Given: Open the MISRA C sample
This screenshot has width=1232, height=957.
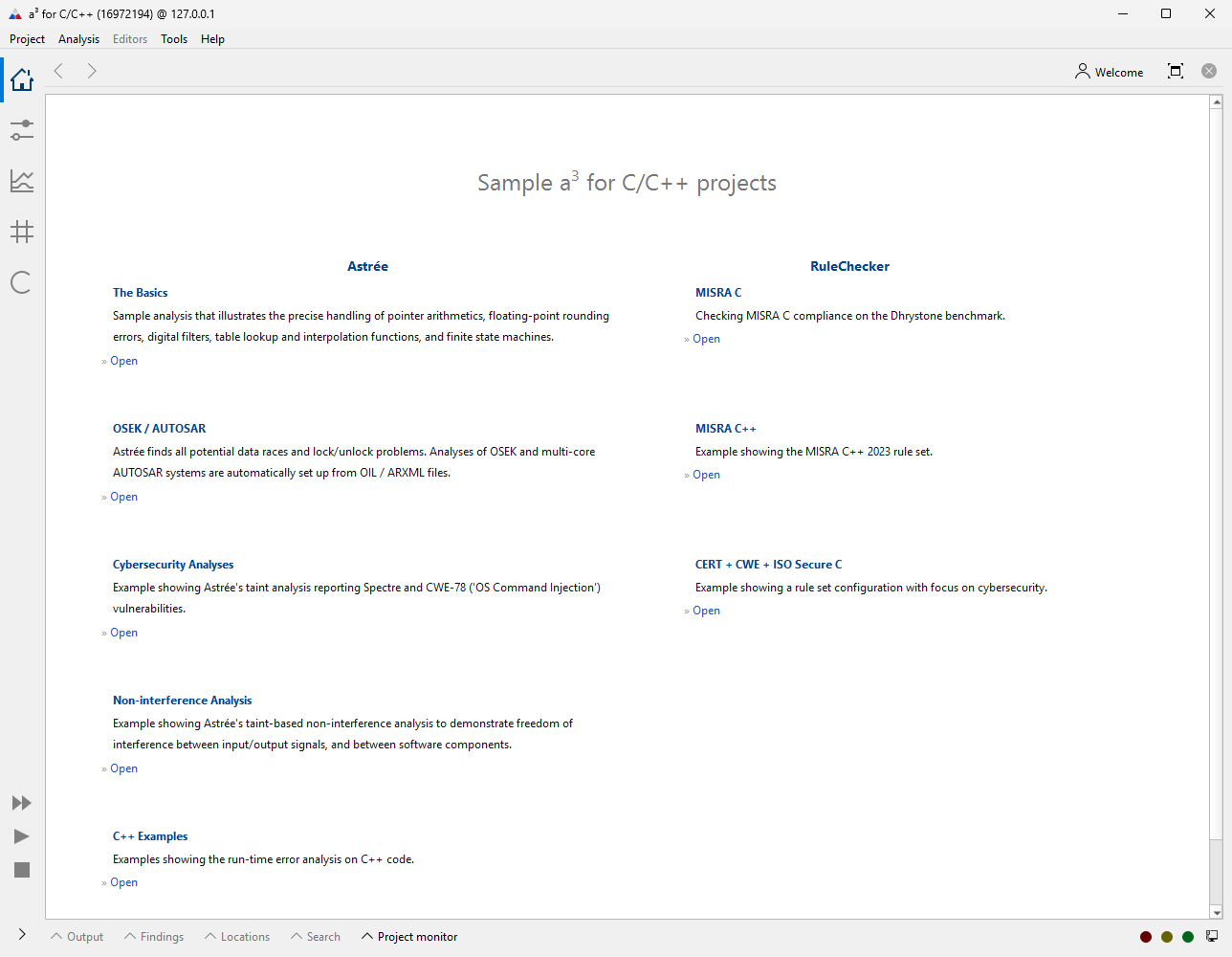Looking at the screenshot, I should click(x=706, y=339).
